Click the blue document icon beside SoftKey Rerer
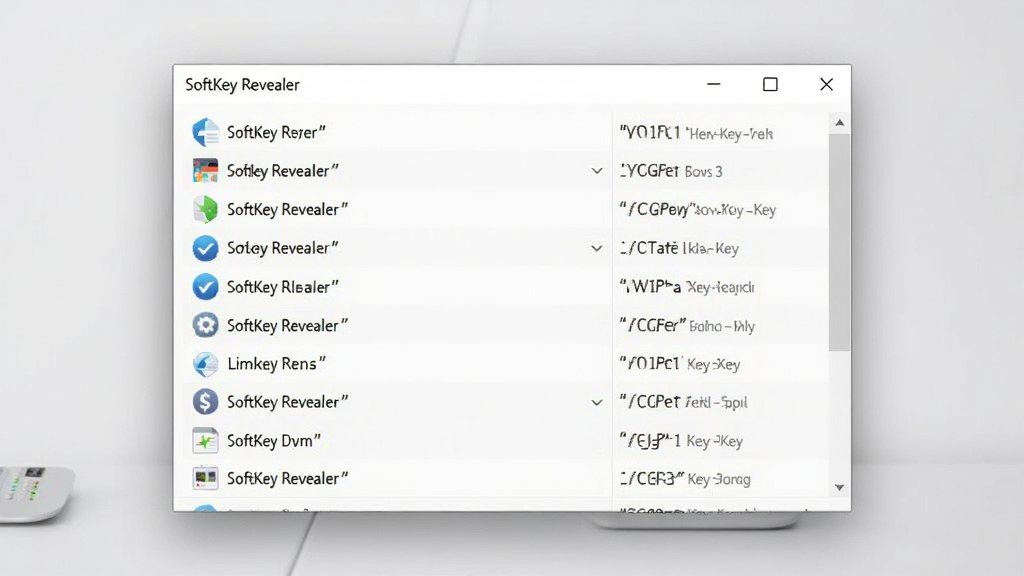Image resolution: width=1024 pixels, height=576 pixels. pyautogui.click(x=205, y=133)
